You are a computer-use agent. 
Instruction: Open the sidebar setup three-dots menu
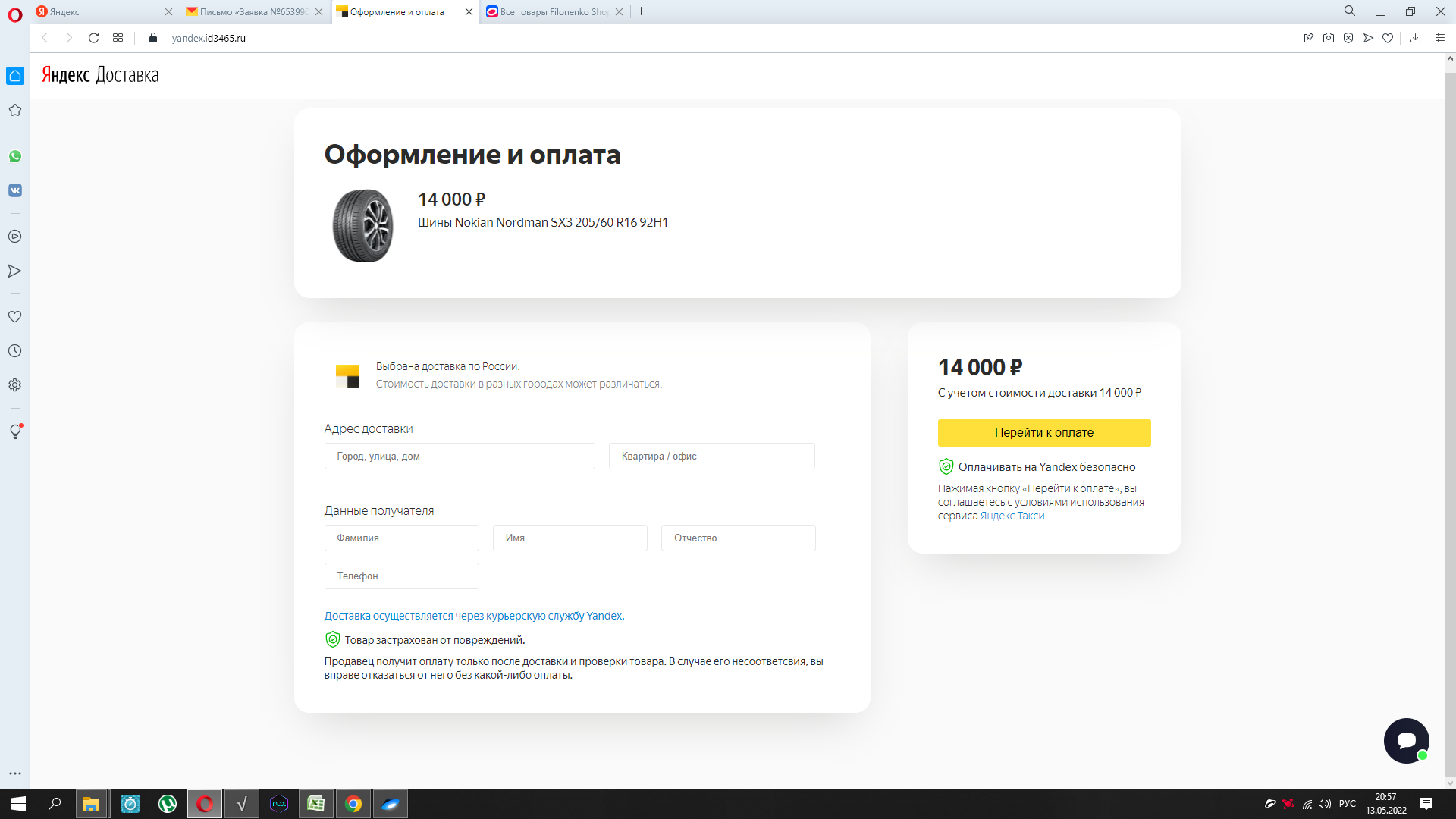(x=15, y=773)
